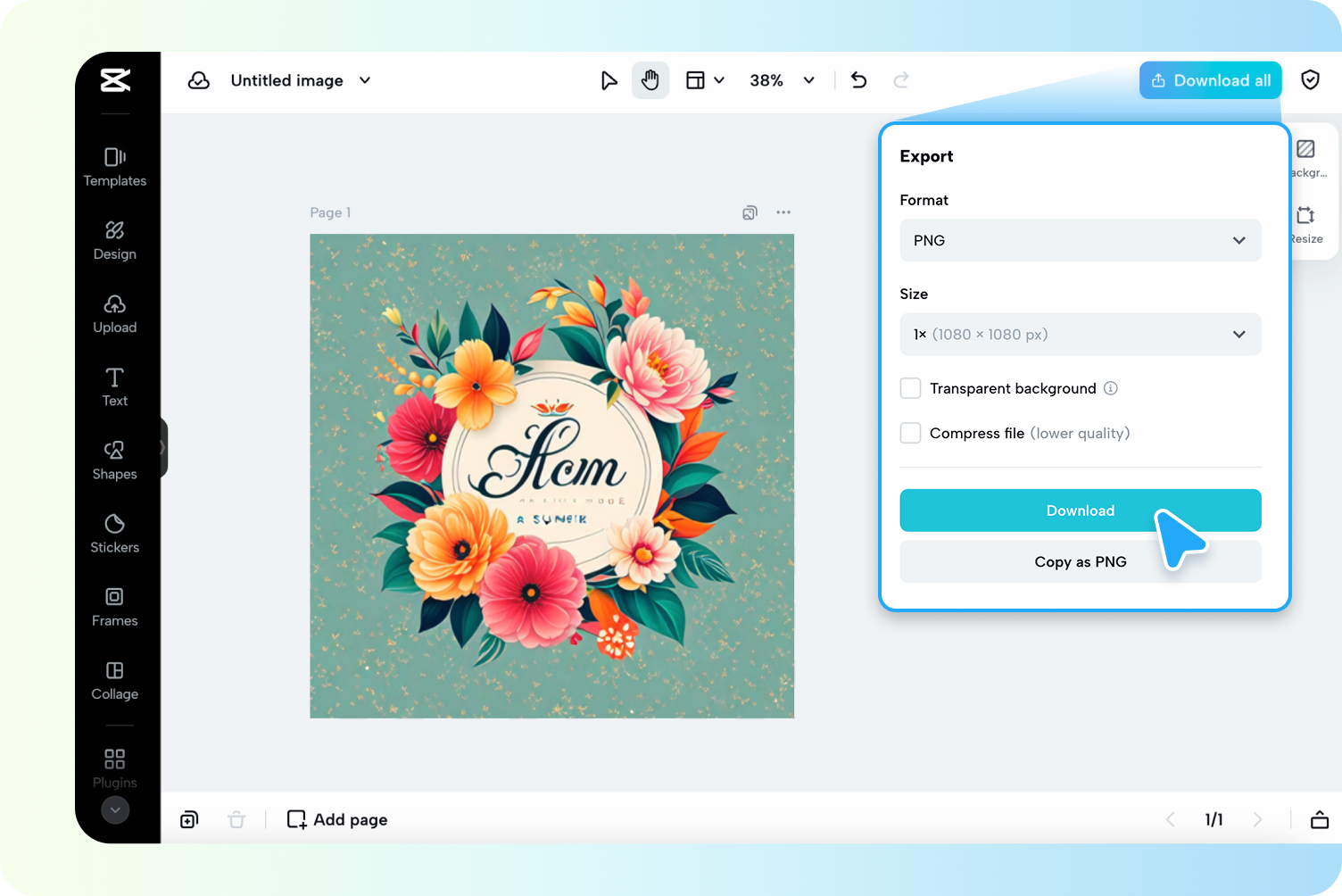Select the Hand tool in toolbar
The width and height of the screenshot is (1342, 896).
(650, 79)
